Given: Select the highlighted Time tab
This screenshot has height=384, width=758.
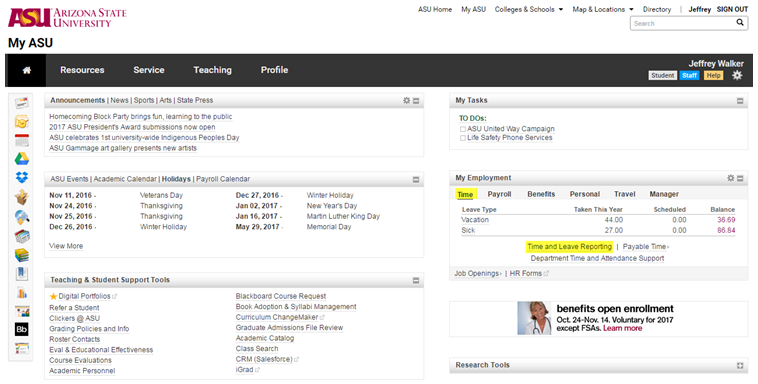Looking at the screenshot, I should [466, 194].
